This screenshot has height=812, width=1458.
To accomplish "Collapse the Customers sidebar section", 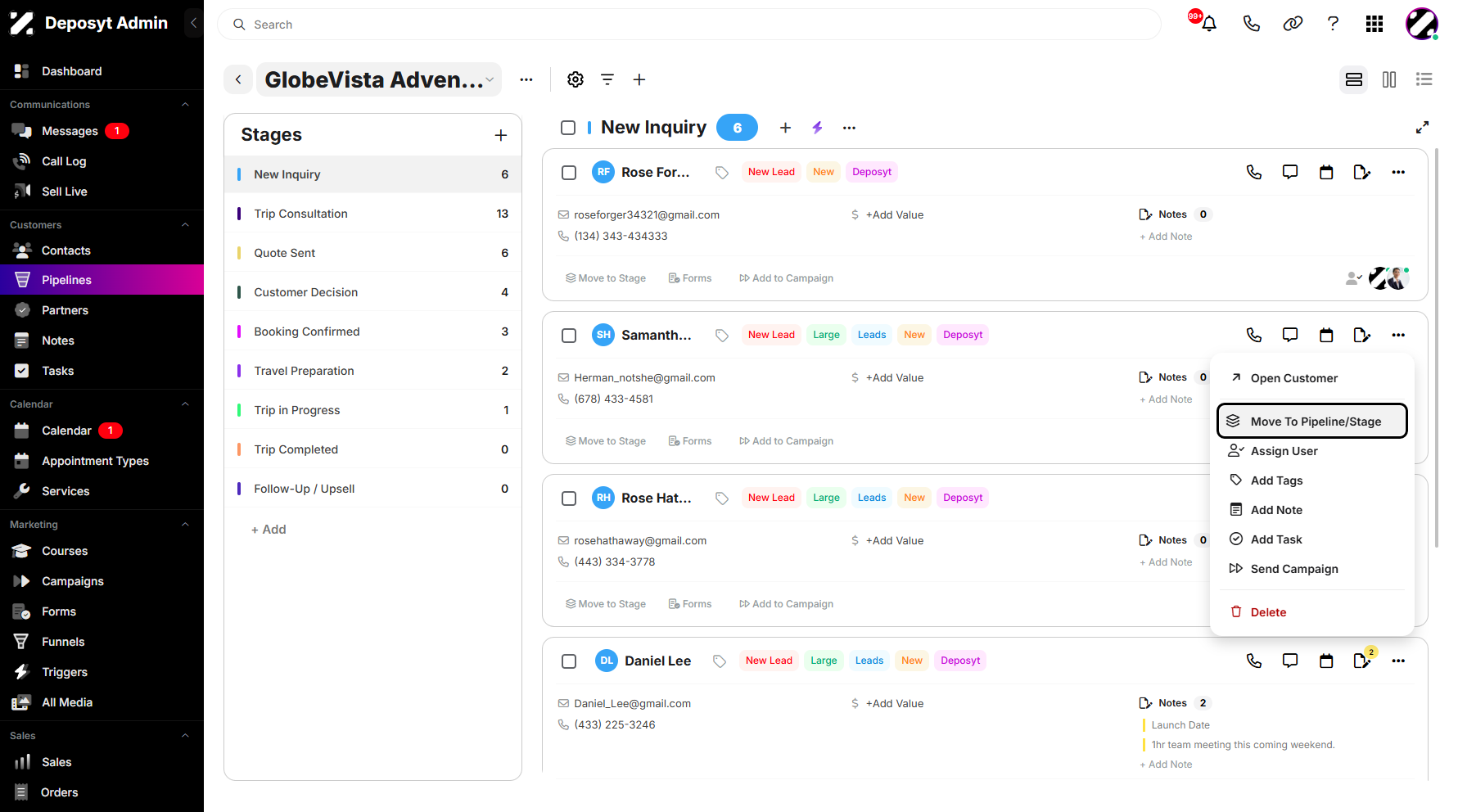I will [185, 224].
